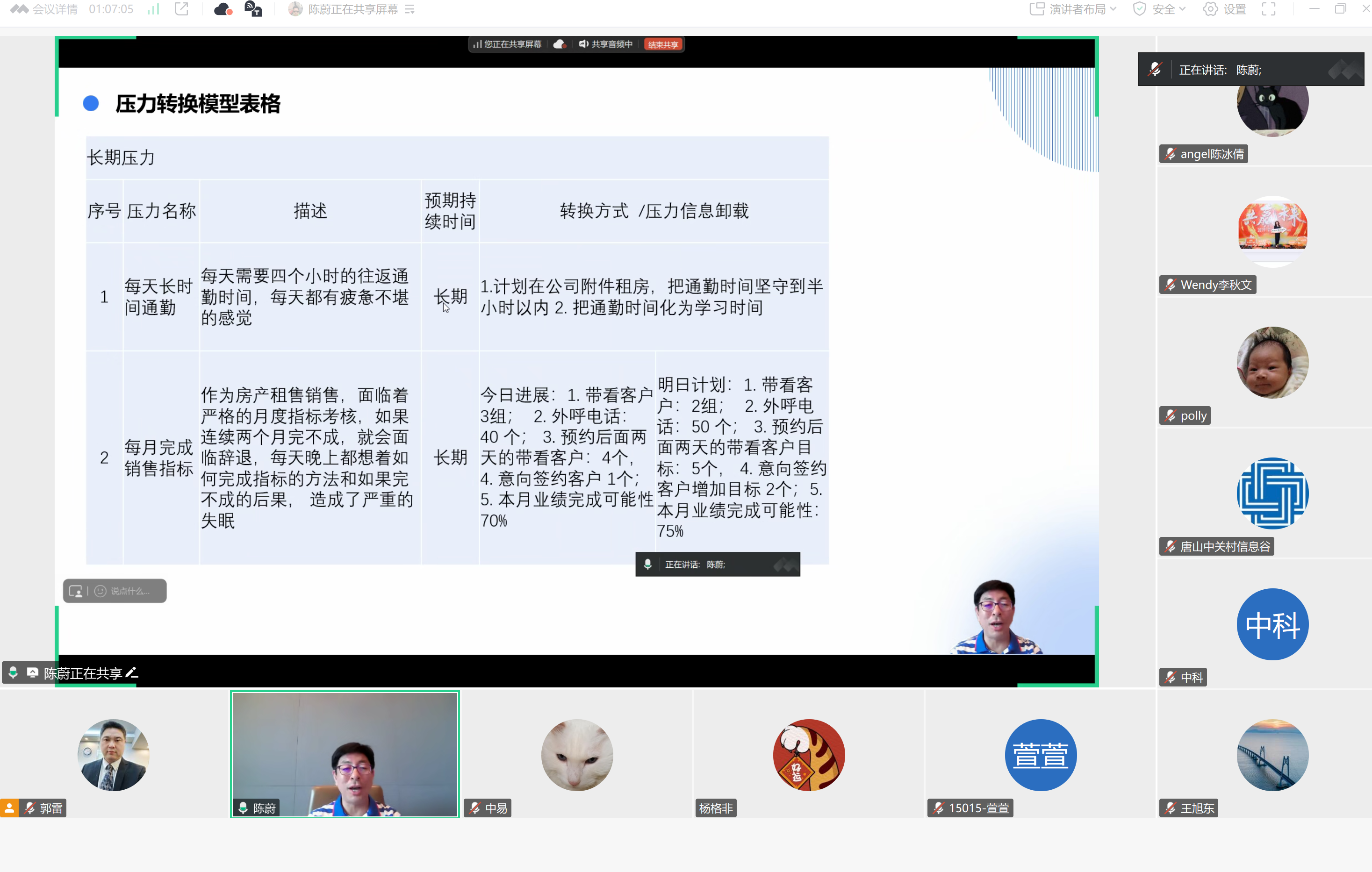Select 陈蔚's highlighted video tile
1372x872 pixels.
coord(345,755)
